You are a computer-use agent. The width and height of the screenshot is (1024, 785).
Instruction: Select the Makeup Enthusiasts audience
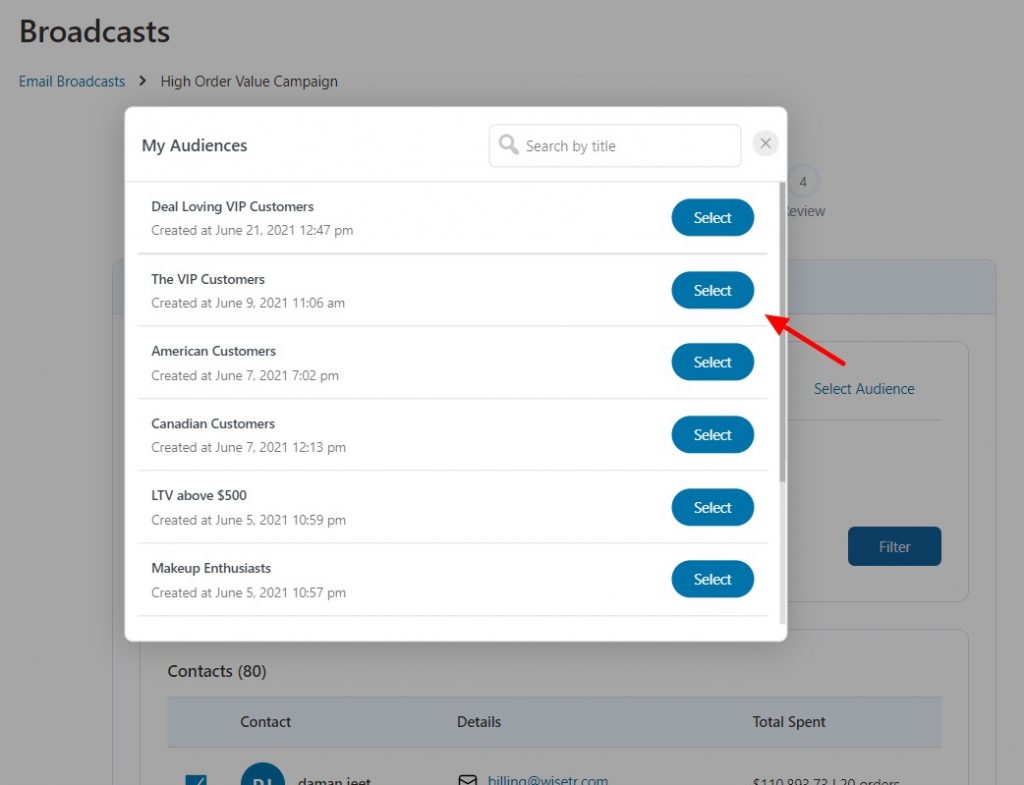coord(712,579)
